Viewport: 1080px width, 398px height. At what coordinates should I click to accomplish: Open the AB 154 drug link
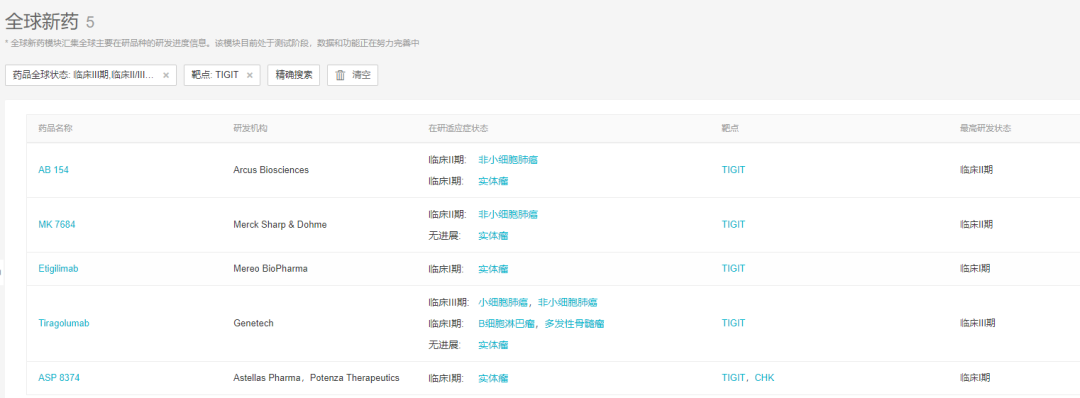(54, 170)
